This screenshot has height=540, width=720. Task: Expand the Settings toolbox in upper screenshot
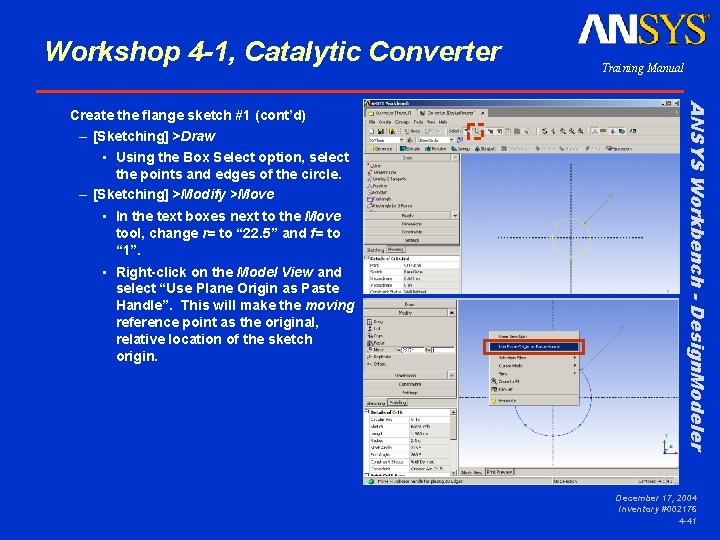(x=411, y=240)
